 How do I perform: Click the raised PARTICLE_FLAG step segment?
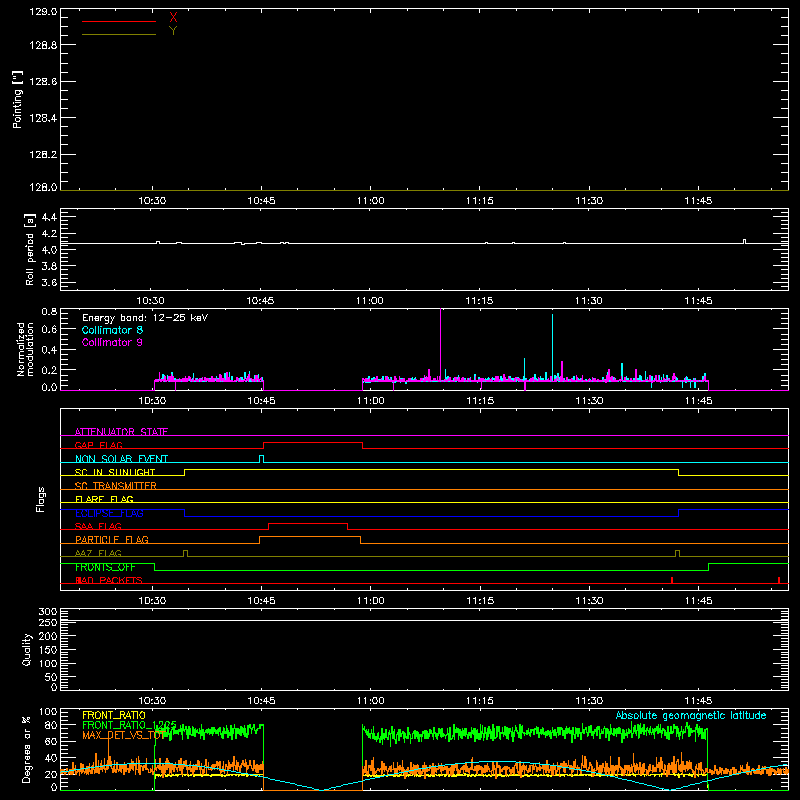tap(310, 537)
